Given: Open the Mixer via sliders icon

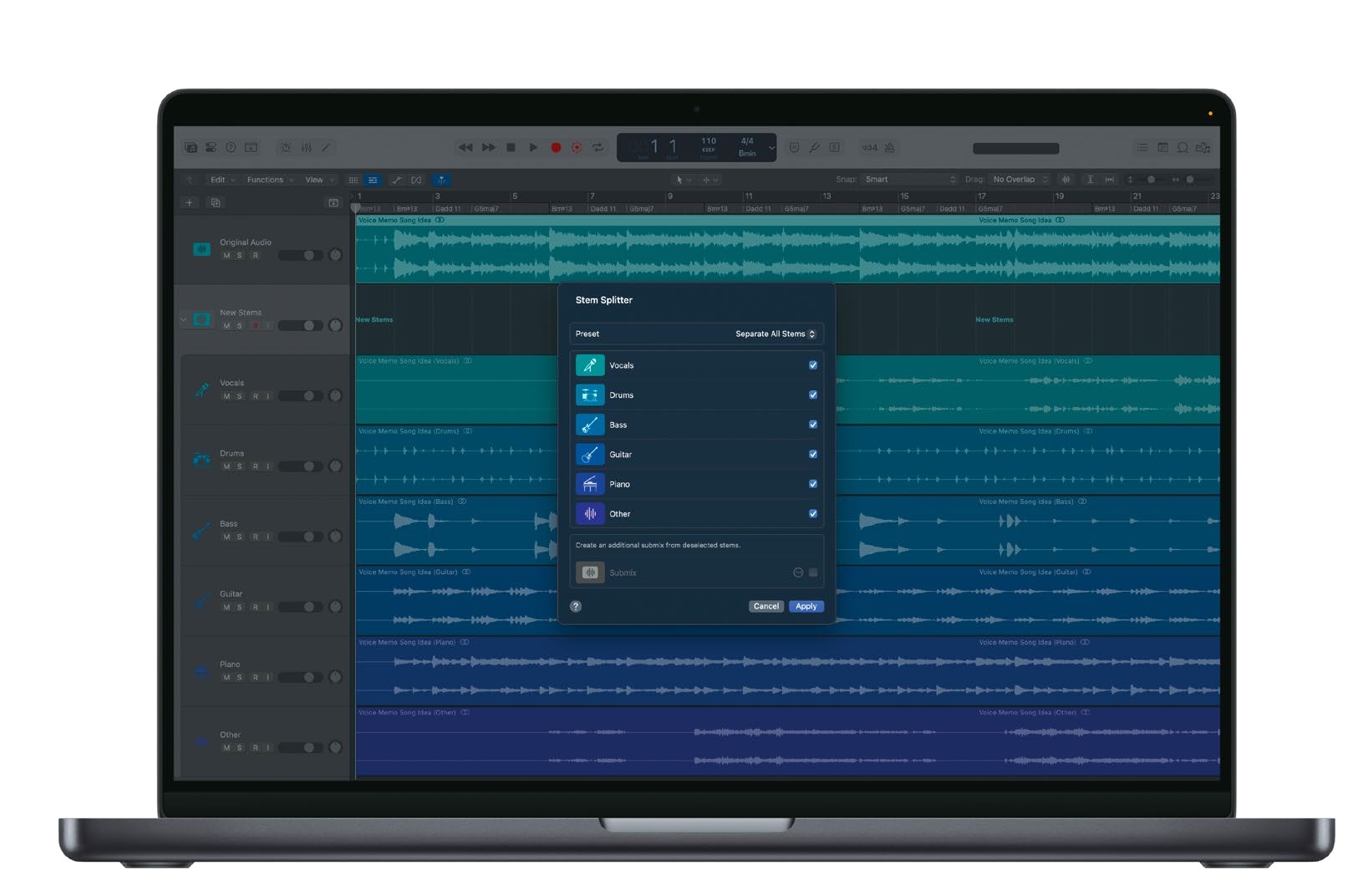Looking at the screenshot, I should (307, 147).
